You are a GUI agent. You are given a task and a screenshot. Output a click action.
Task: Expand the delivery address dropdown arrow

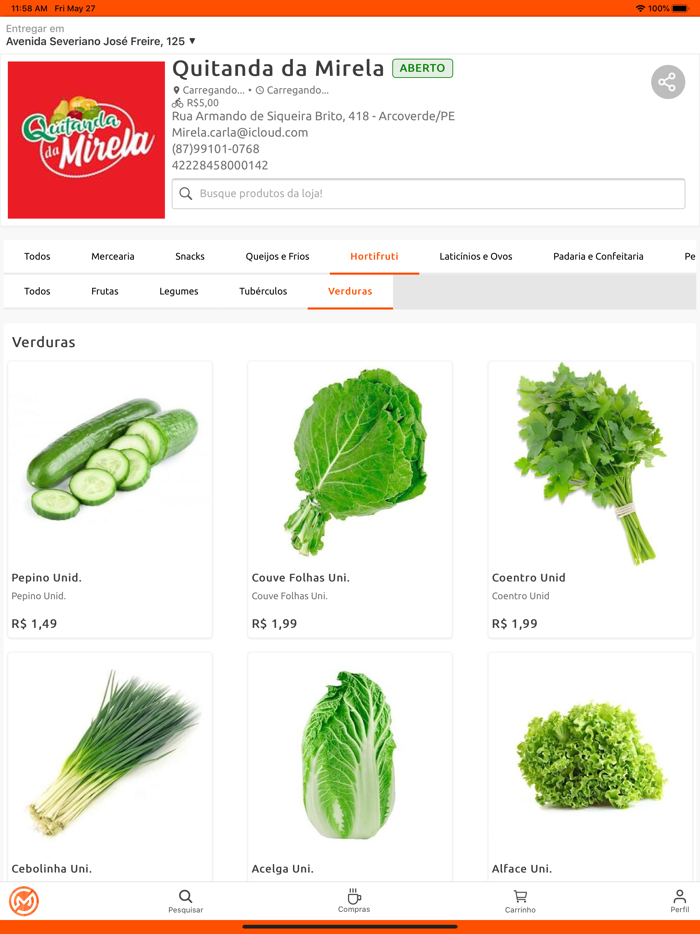192,41
